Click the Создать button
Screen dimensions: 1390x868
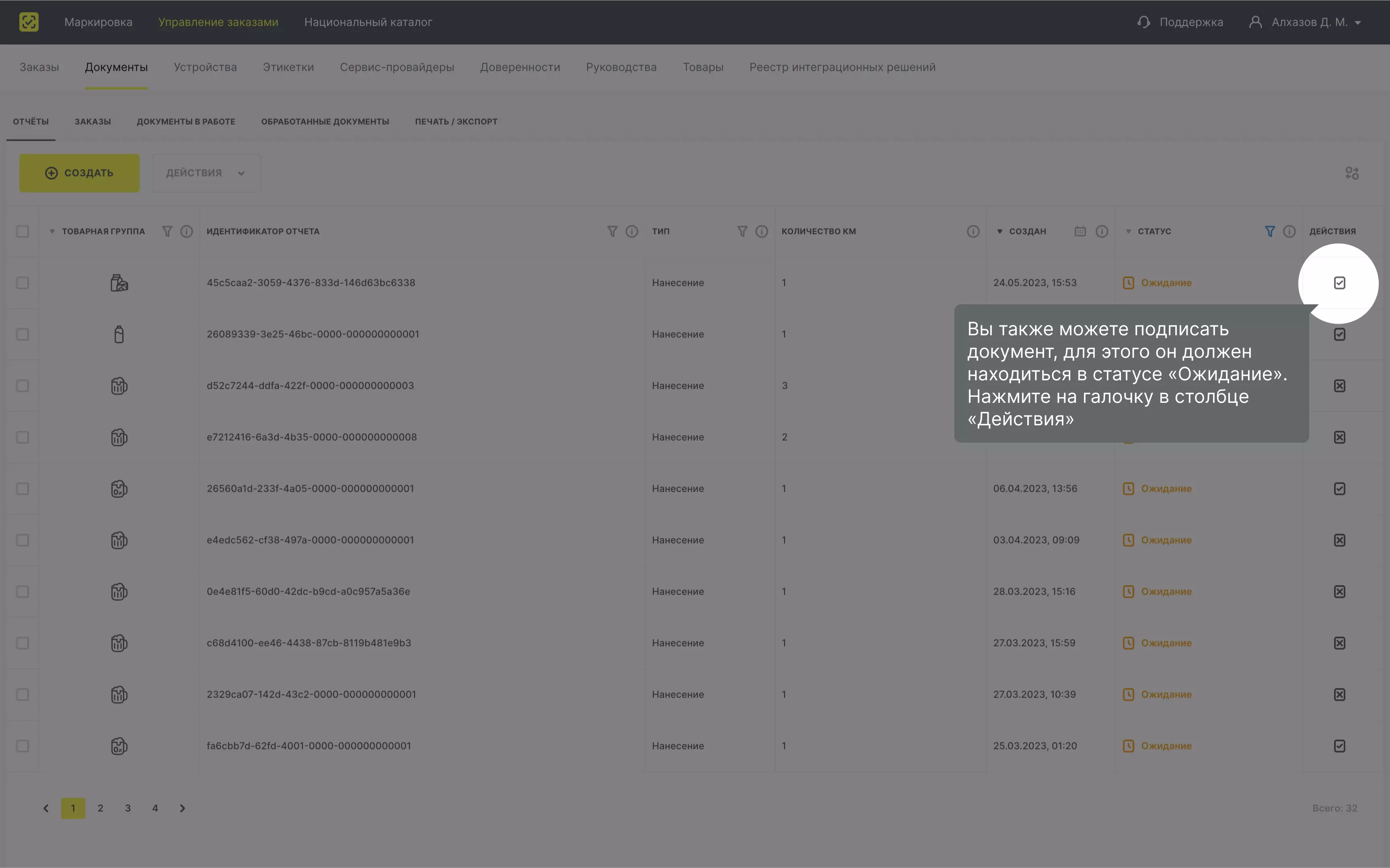point(79,173)
